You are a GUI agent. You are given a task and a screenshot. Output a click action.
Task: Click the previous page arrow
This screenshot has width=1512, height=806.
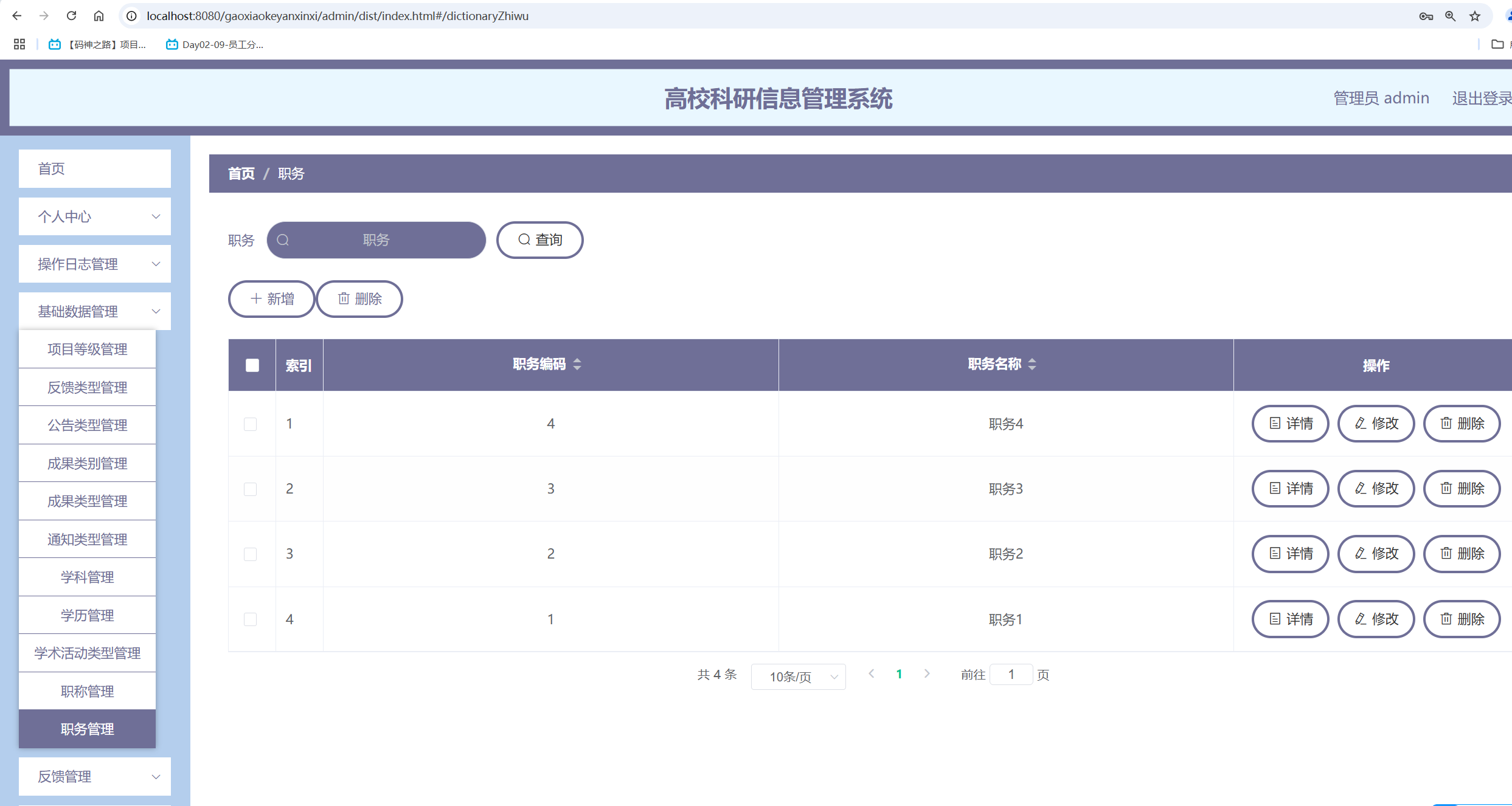(872, 673)
